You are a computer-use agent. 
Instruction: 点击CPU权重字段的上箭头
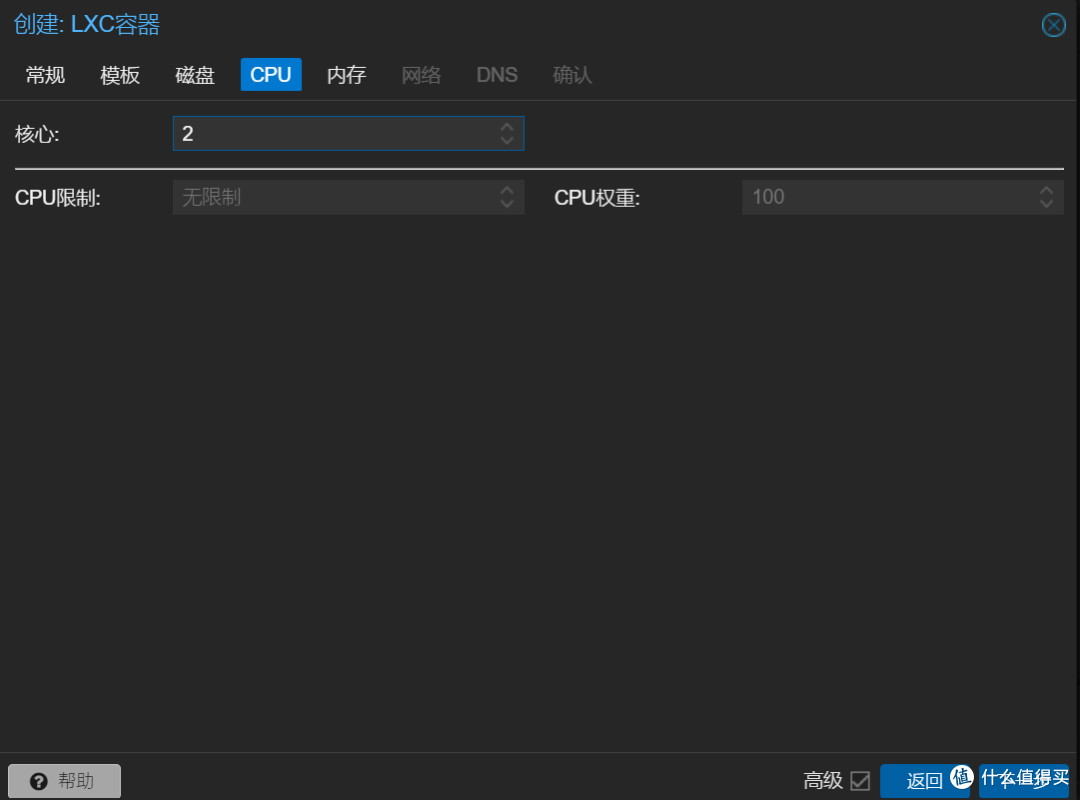tap(1046, 191)
